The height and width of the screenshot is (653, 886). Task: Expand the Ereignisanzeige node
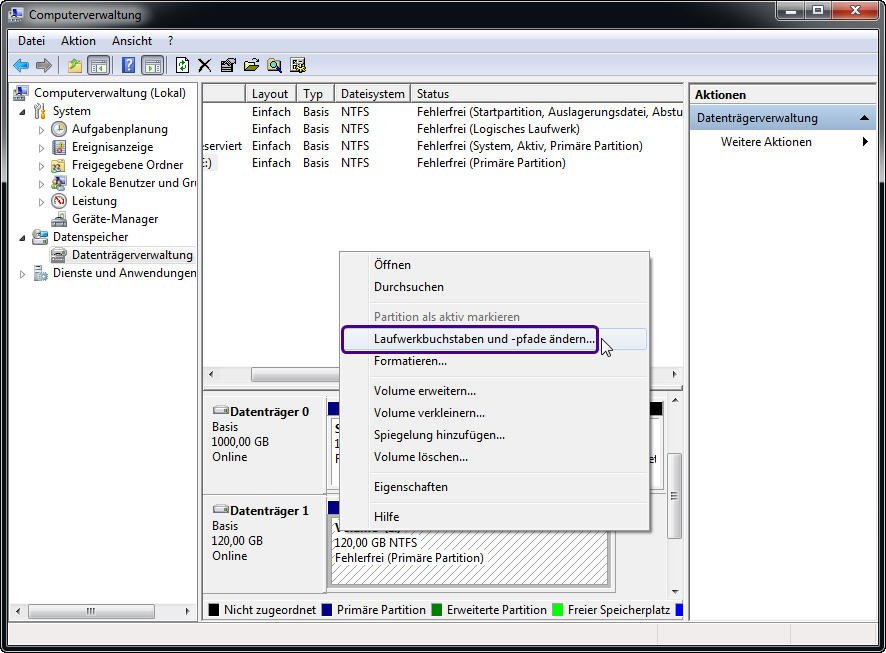41,148
